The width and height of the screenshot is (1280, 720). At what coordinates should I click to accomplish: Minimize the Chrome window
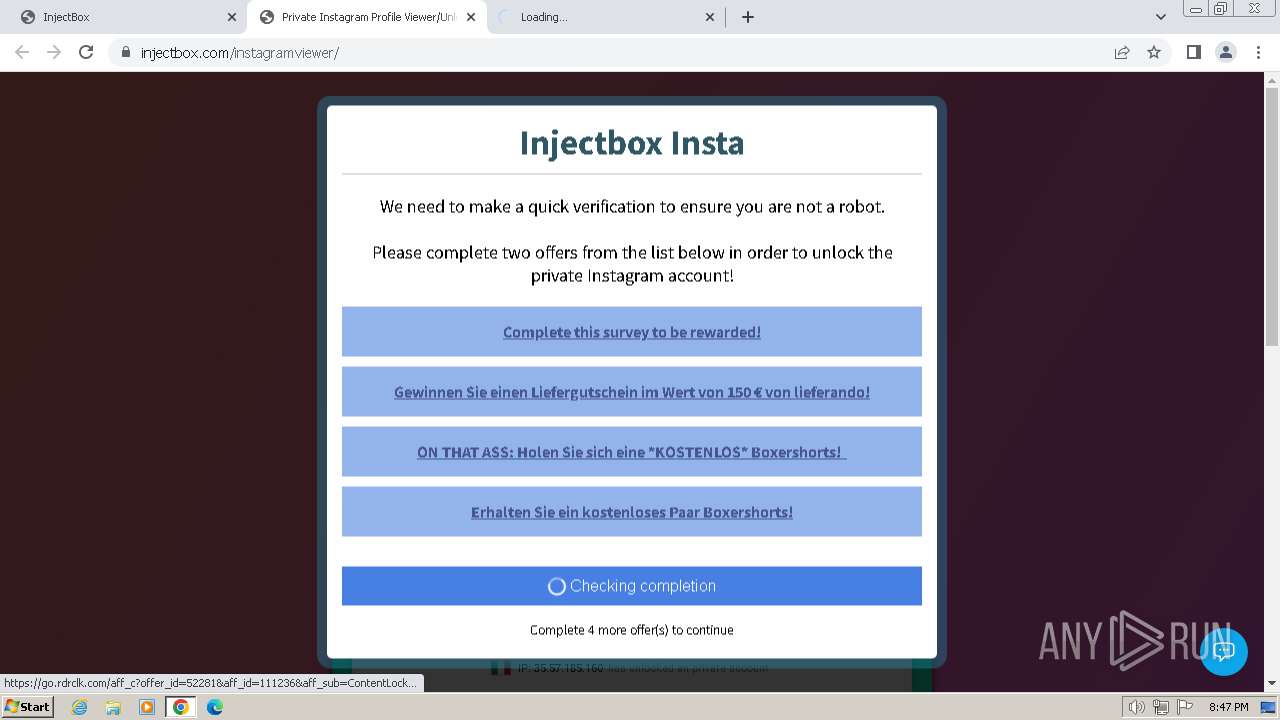pyautogui.click(x=1195, y=9)
